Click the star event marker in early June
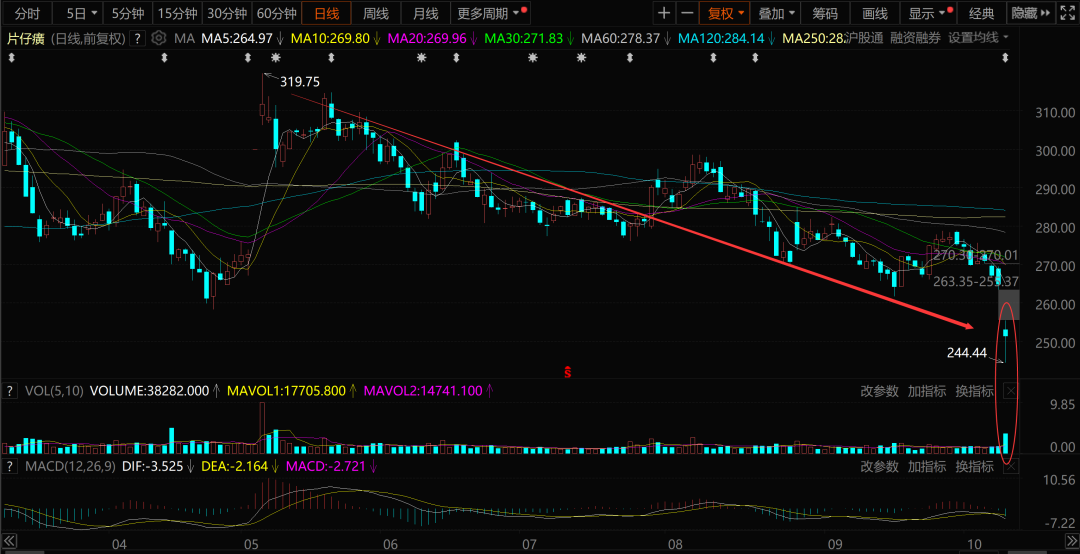This screenshot has width=1080, height=554. (422, 58)
